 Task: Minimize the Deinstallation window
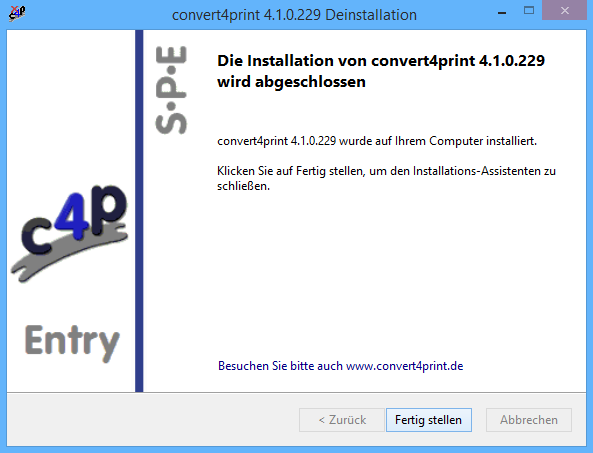coord(502,13)
